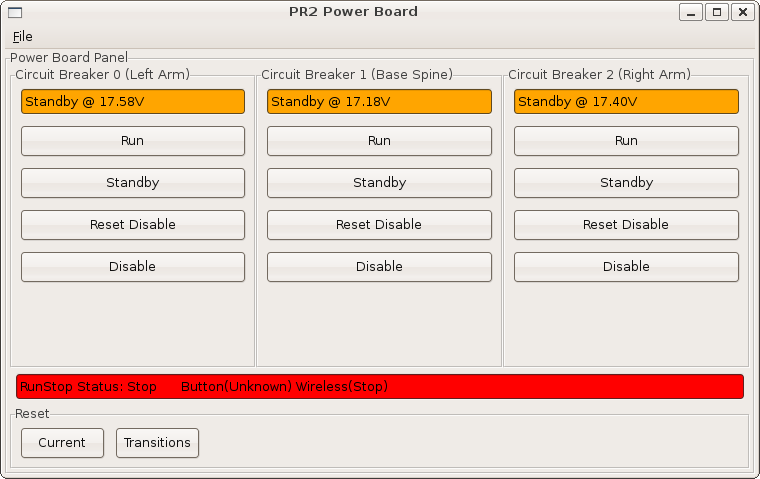Open the window menu icon in title bar
Image resolution: width=760 pixels, height=479 pixels.
point(15,12)
